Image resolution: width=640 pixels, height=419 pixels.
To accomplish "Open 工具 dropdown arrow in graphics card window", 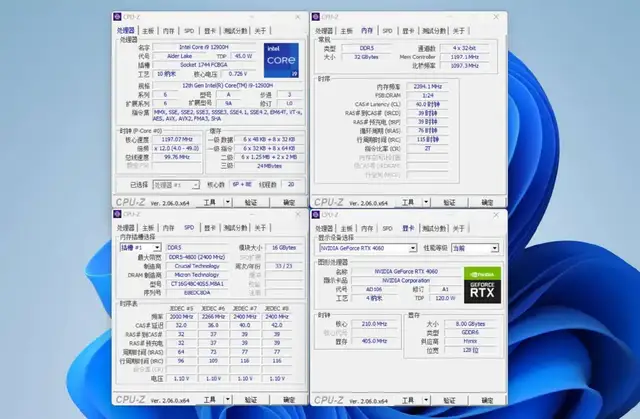I will pyautogui.click(x=426, y=400).
